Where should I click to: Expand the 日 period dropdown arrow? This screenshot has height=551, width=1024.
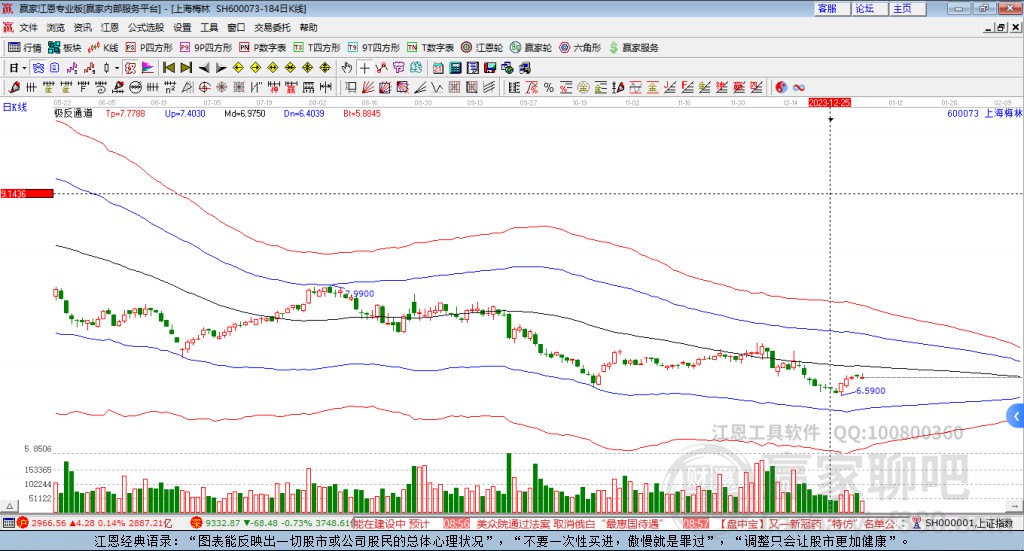25,68
